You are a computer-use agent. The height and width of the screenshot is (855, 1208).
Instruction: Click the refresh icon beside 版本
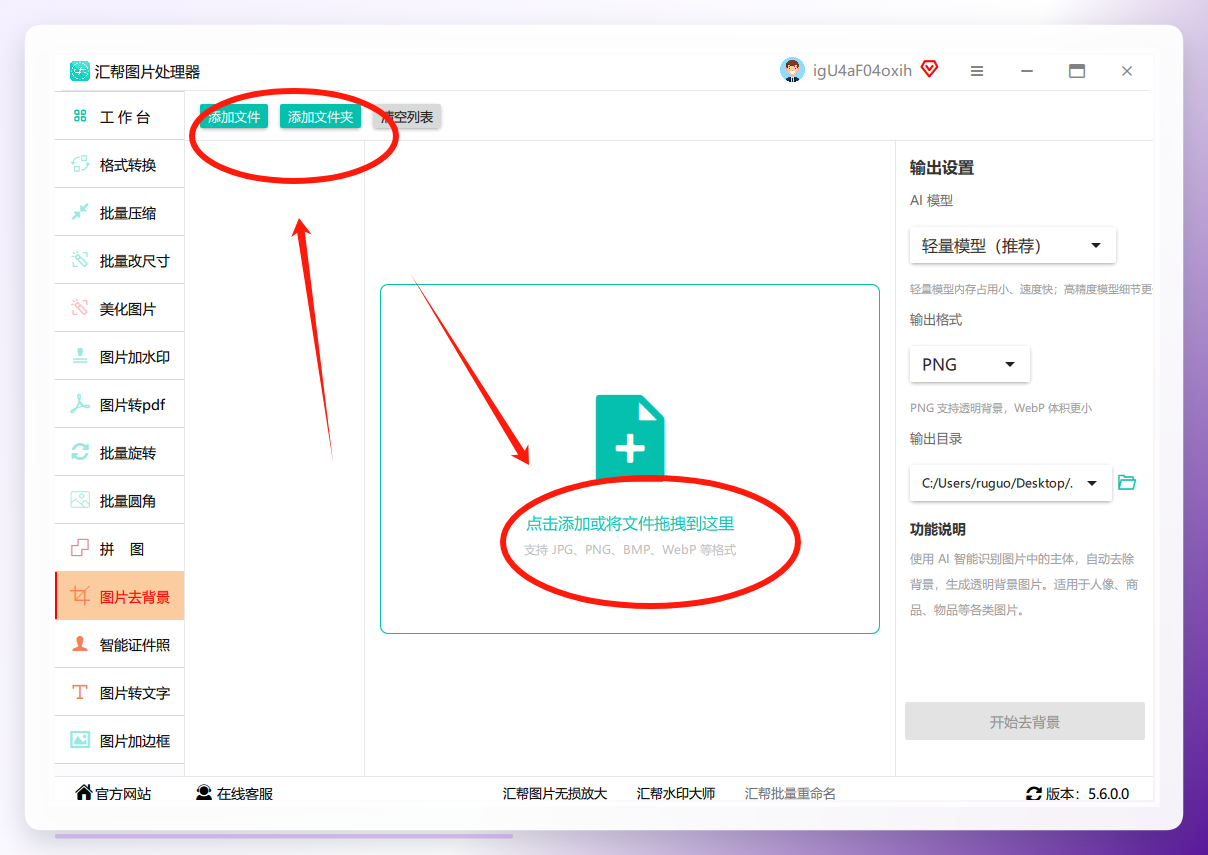(x=1034, y=794)
